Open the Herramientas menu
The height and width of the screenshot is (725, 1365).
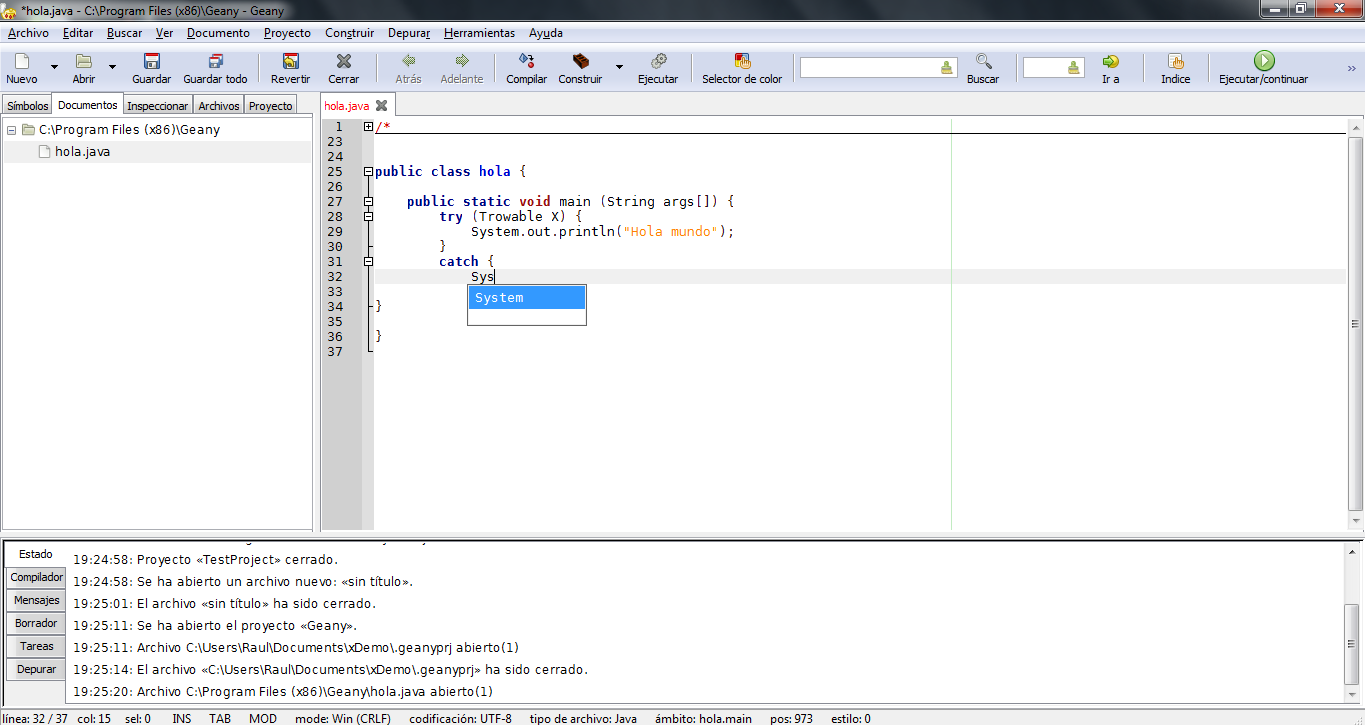click(480, 33)
